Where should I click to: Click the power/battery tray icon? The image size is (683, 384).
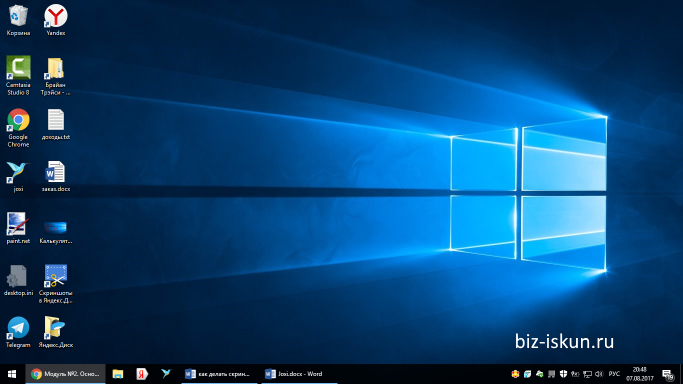point(575,374)
